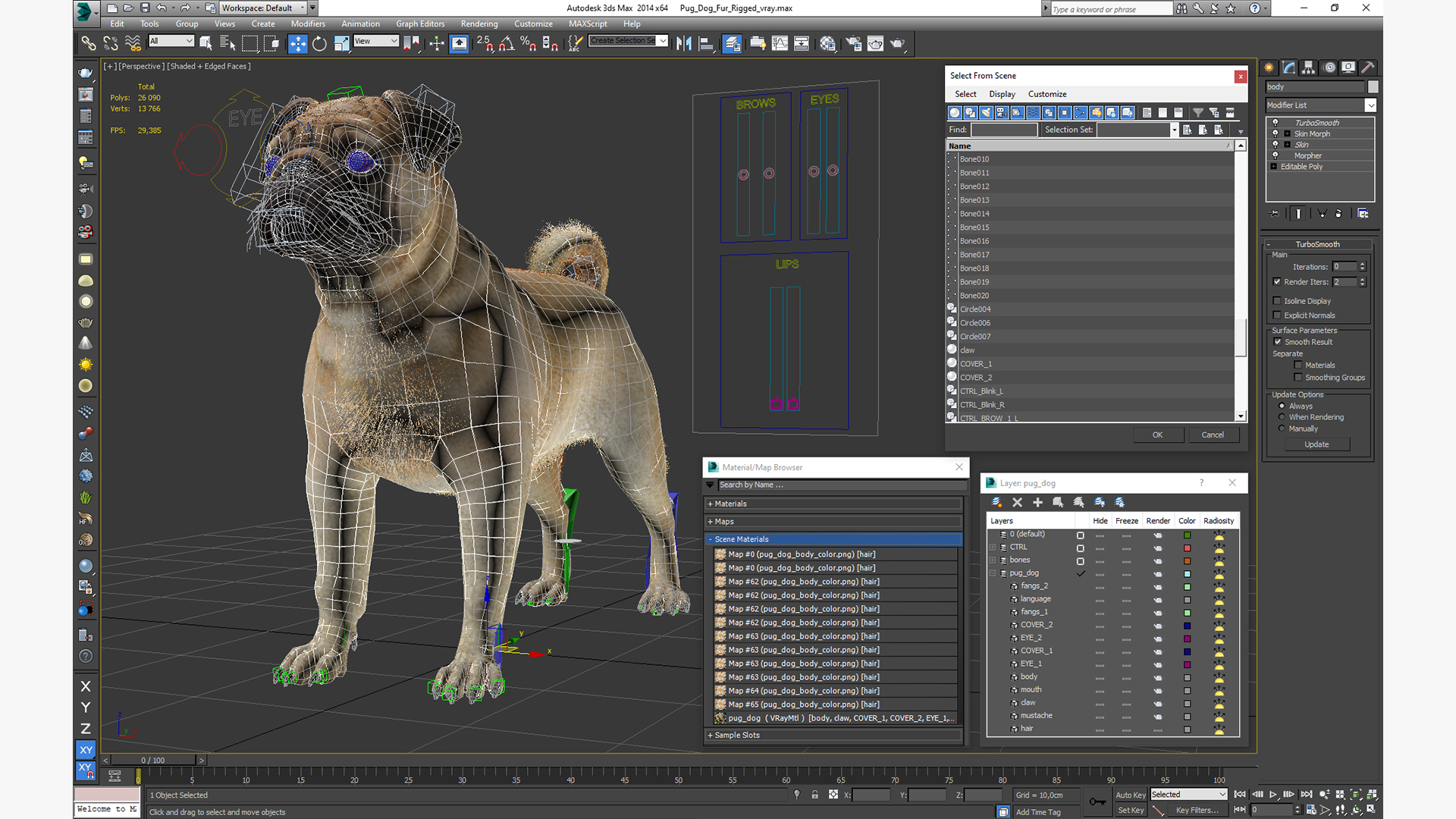Toggle Display Geometry filter in Select From Scene
This screenshot has height=819, width=1456.
pos(955,113)
